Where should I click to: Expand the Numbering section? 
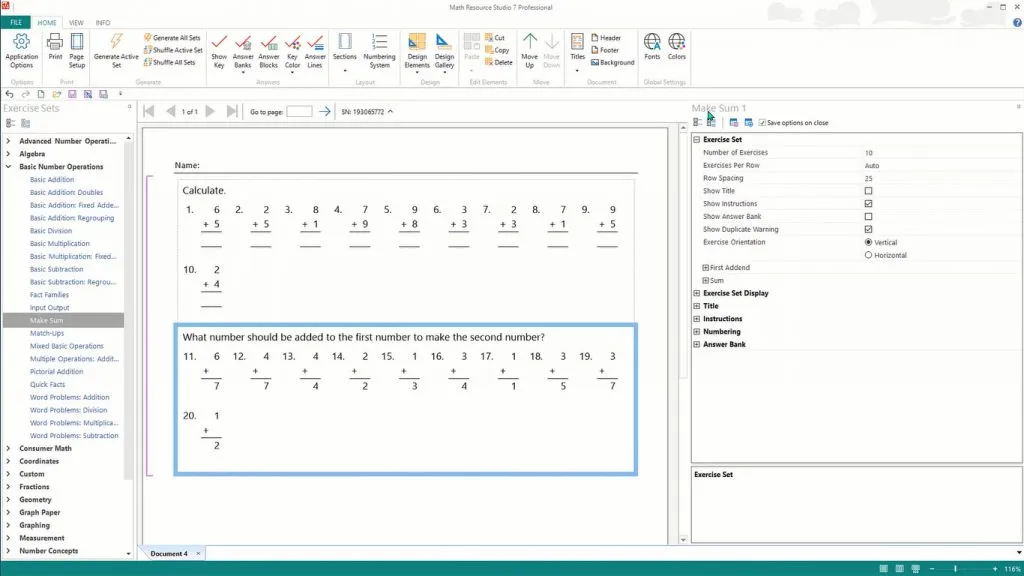pyautogui.click(x=697, y=332)
